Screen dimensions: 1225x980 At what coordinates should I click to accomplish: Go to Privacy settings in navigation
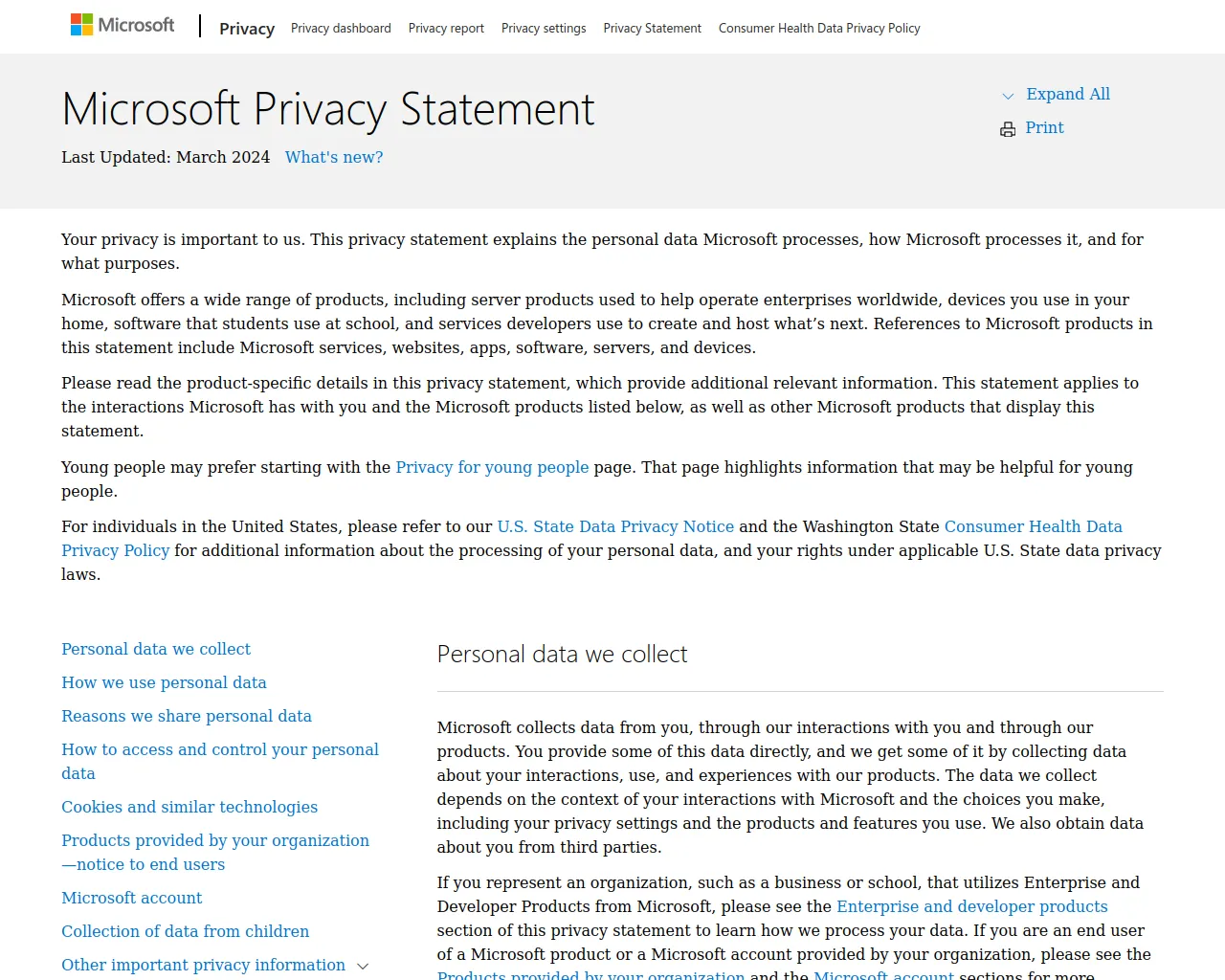544,29
